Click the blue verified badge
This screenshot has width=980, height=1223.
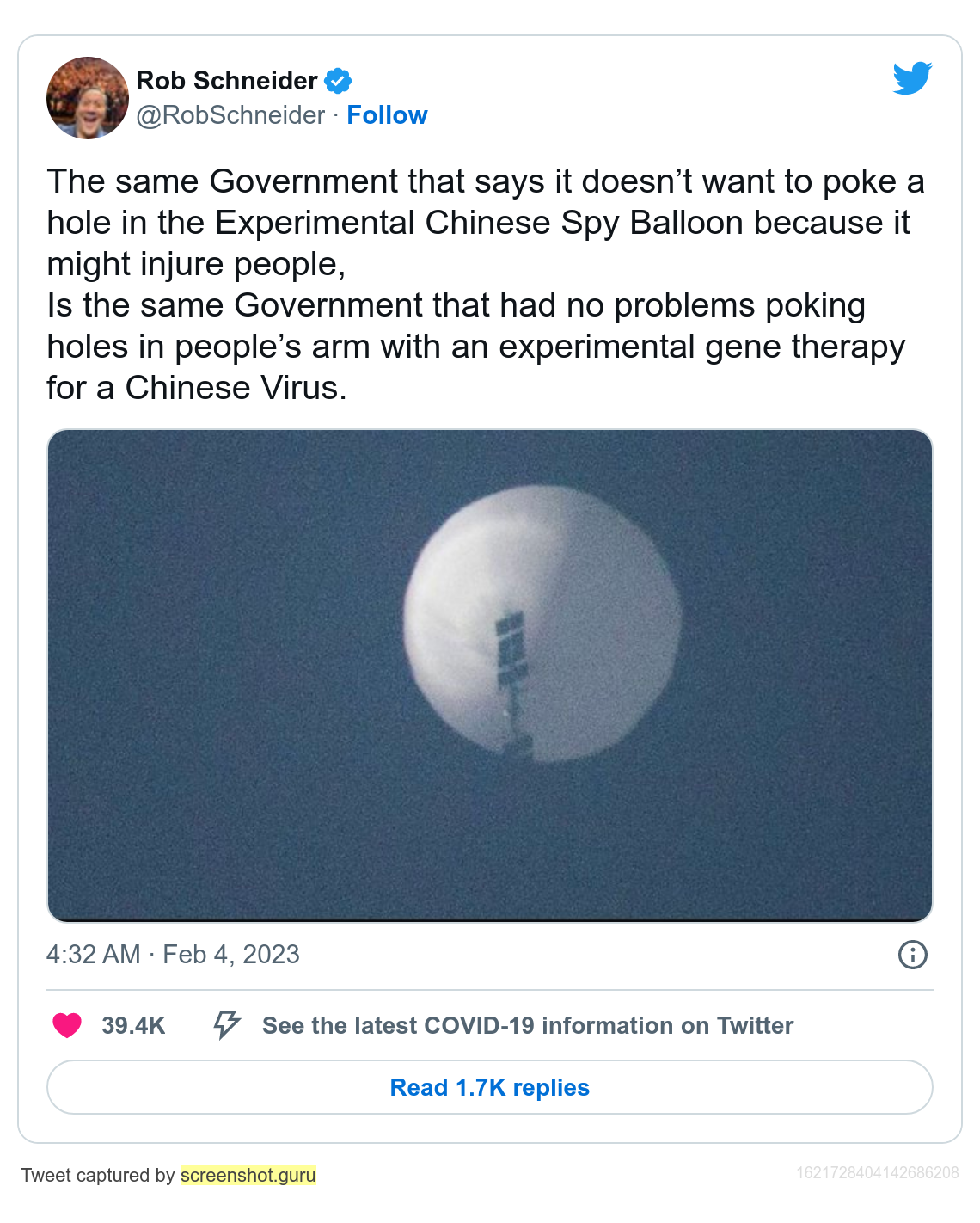tap(338, 81)
